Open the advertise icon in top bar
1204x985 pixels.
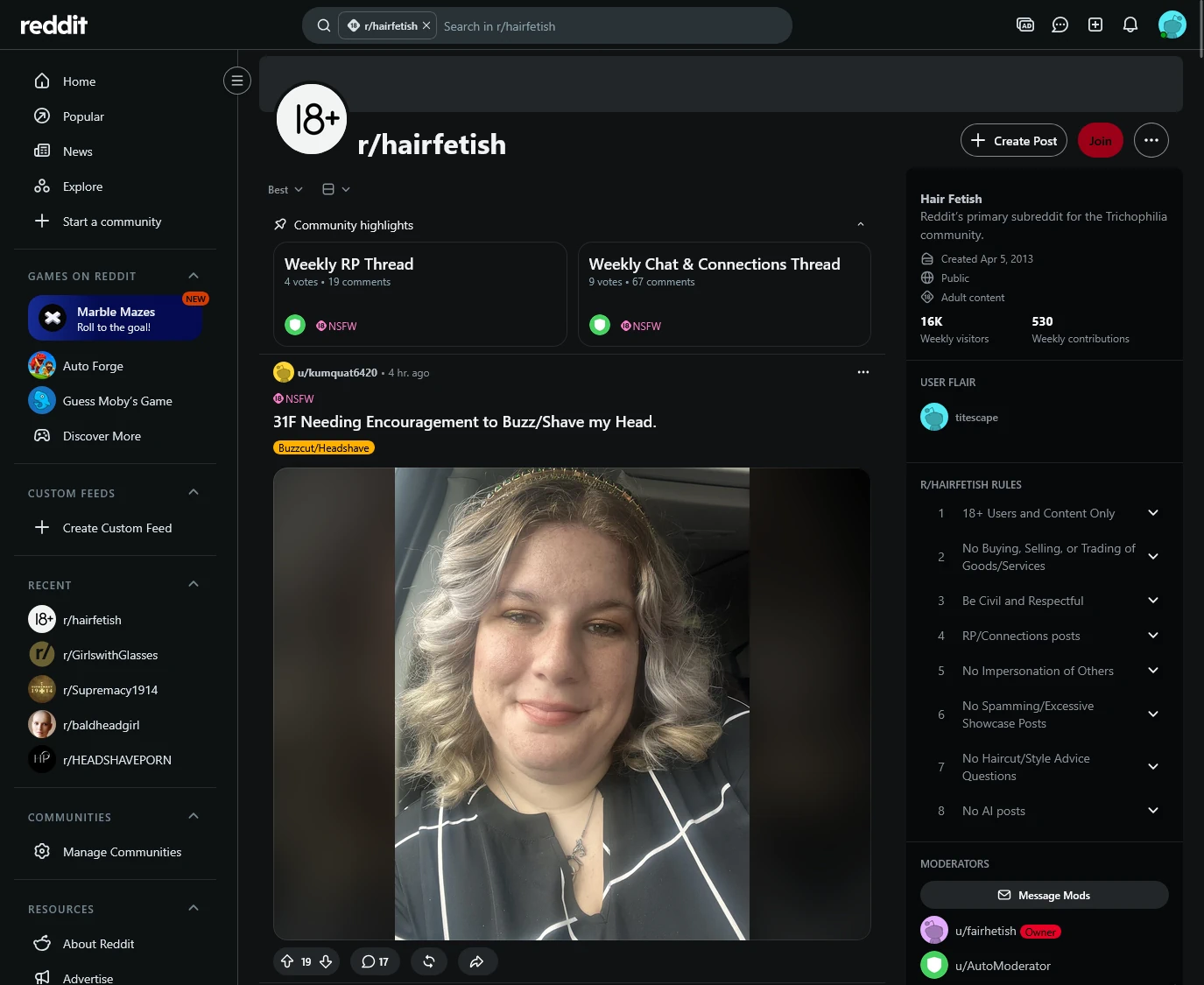tap(1025, 25)
